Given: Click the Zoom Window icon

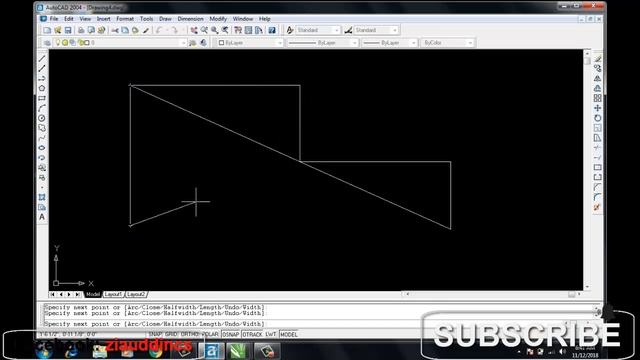Looking at the screenshot, I should (x=214, y=30).
